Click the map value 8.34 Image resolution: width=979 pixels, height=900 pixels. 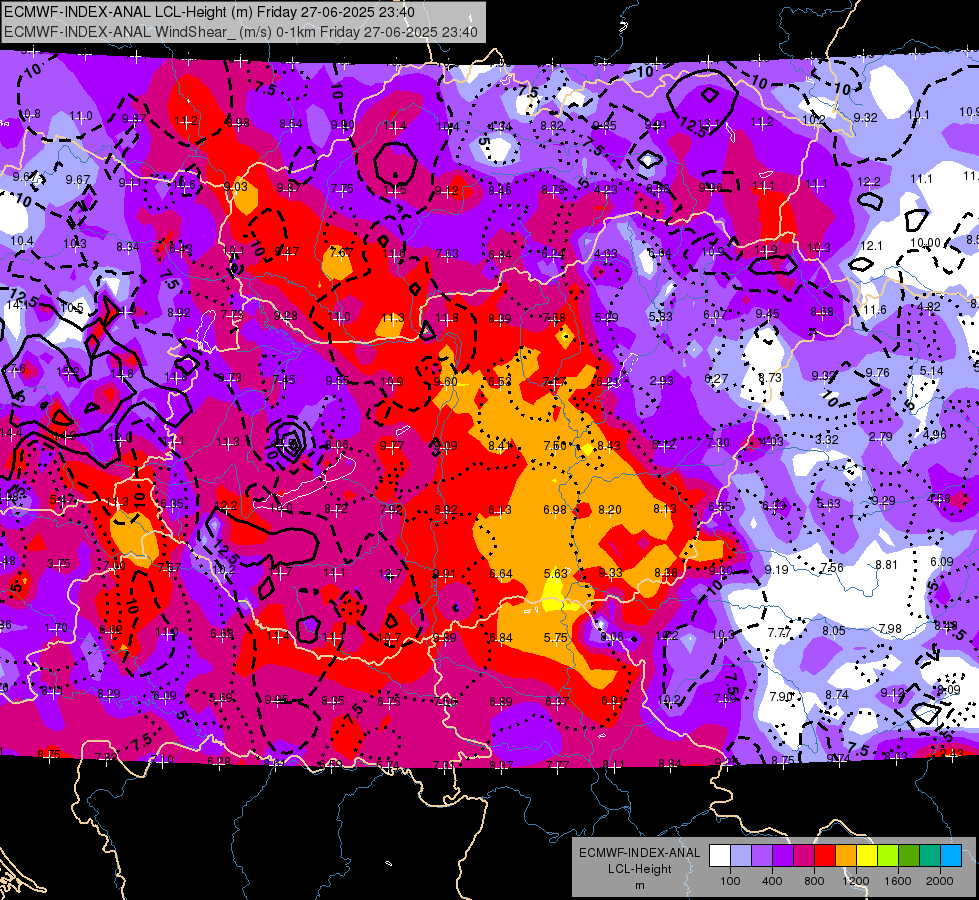tap(128, 247)
